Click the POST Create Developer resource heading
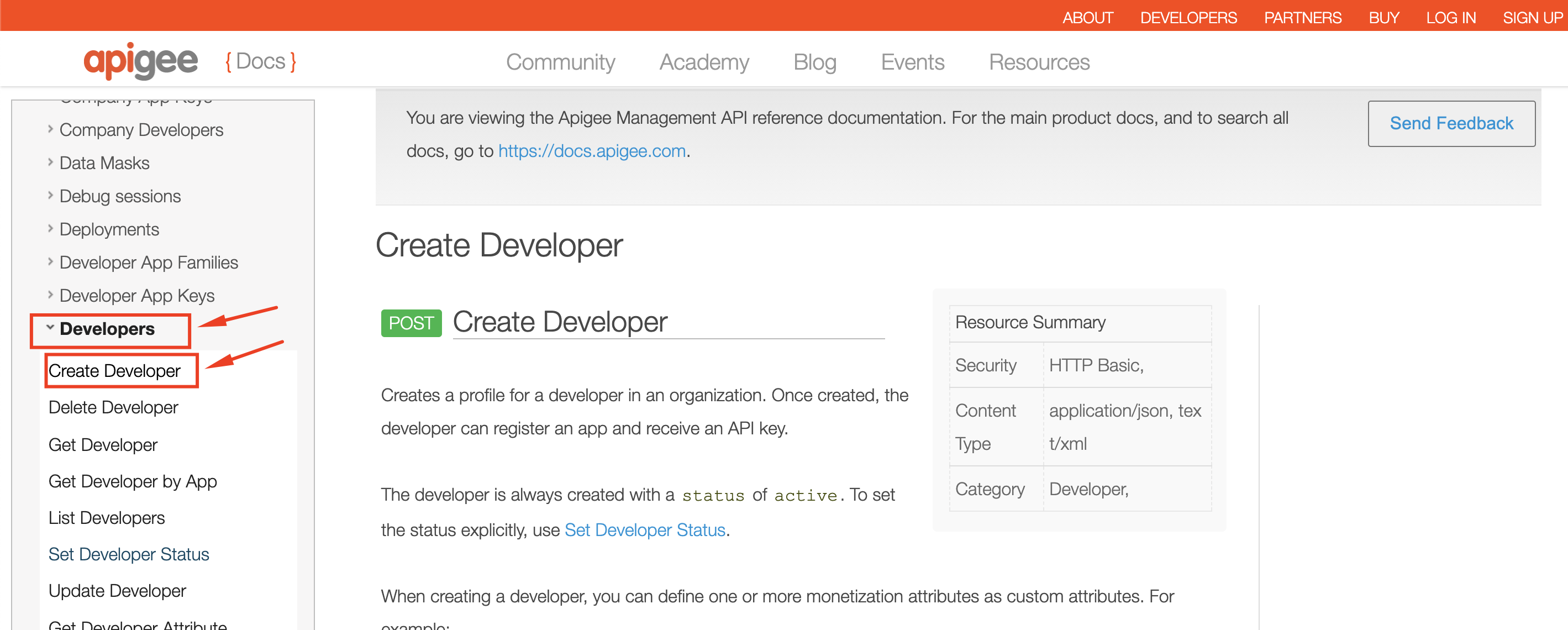 [x=560, y=322]
